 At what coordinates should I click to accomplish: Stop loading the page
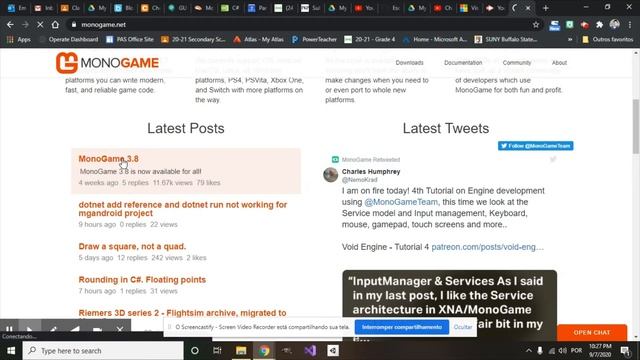click(40, 24)
